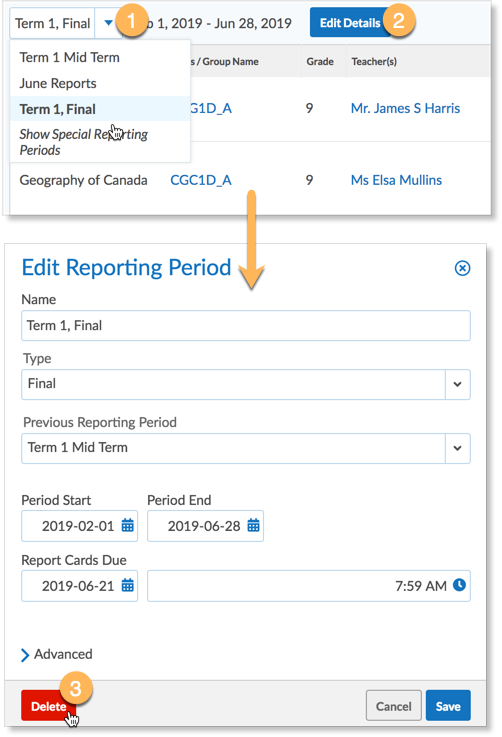Open the Previous Reporting Period dropdown
The image size is (502, 737).
246,448
